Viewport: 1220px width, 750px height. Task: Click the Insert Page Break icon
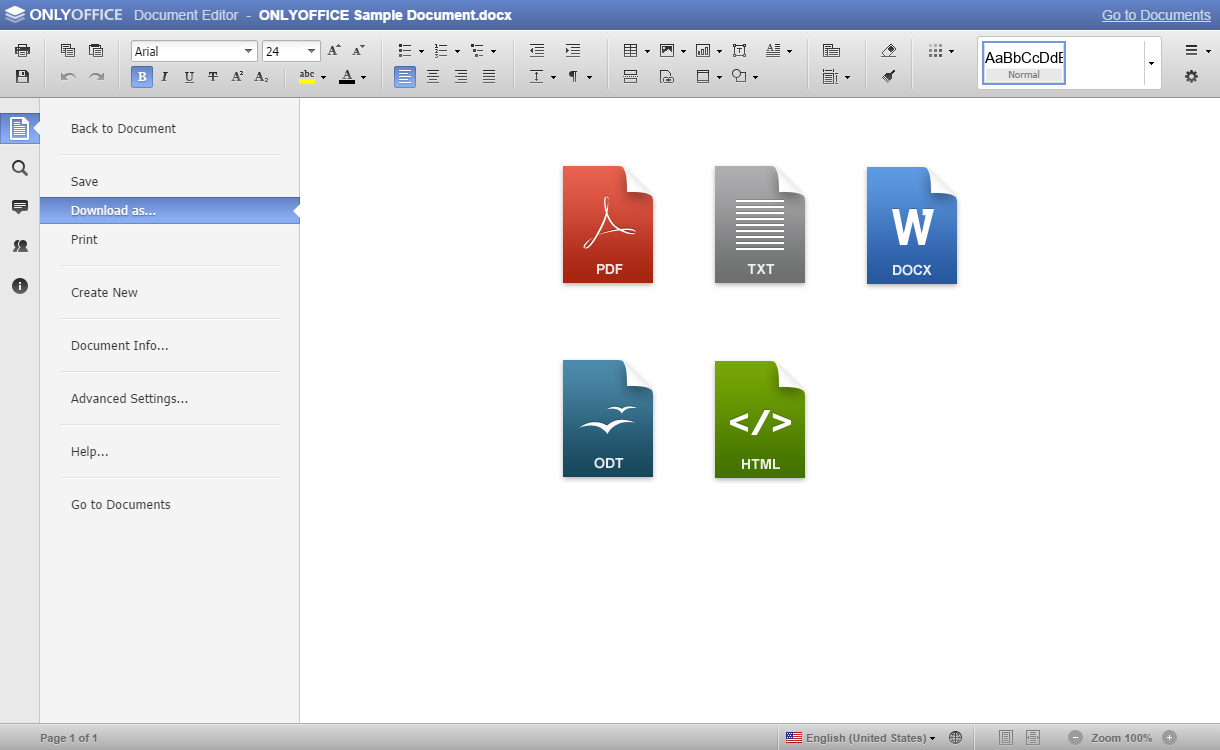pos(630,76)
